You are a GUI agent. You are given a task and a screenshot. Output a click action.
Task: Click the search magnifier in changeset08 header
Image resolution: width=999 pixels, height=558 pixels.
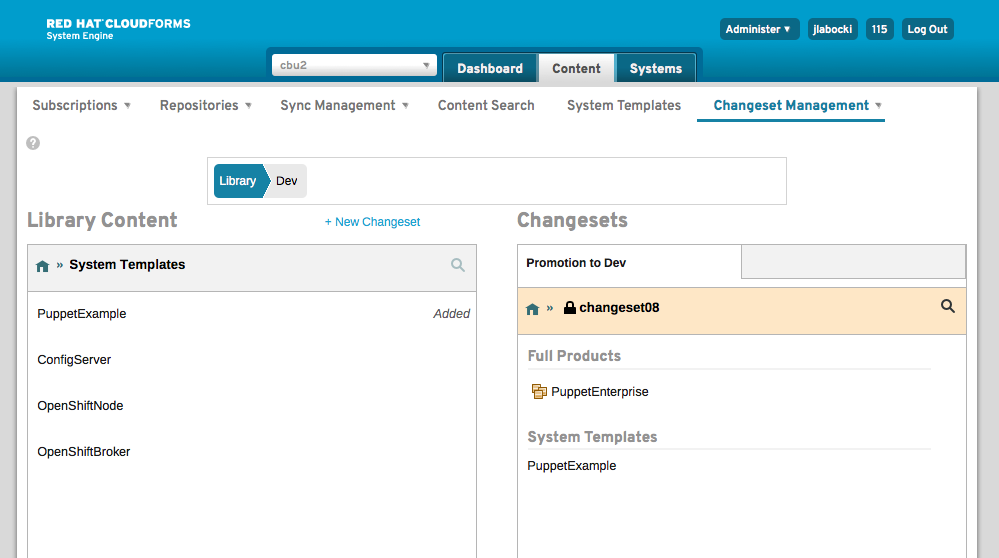click(x=948, y=307)
